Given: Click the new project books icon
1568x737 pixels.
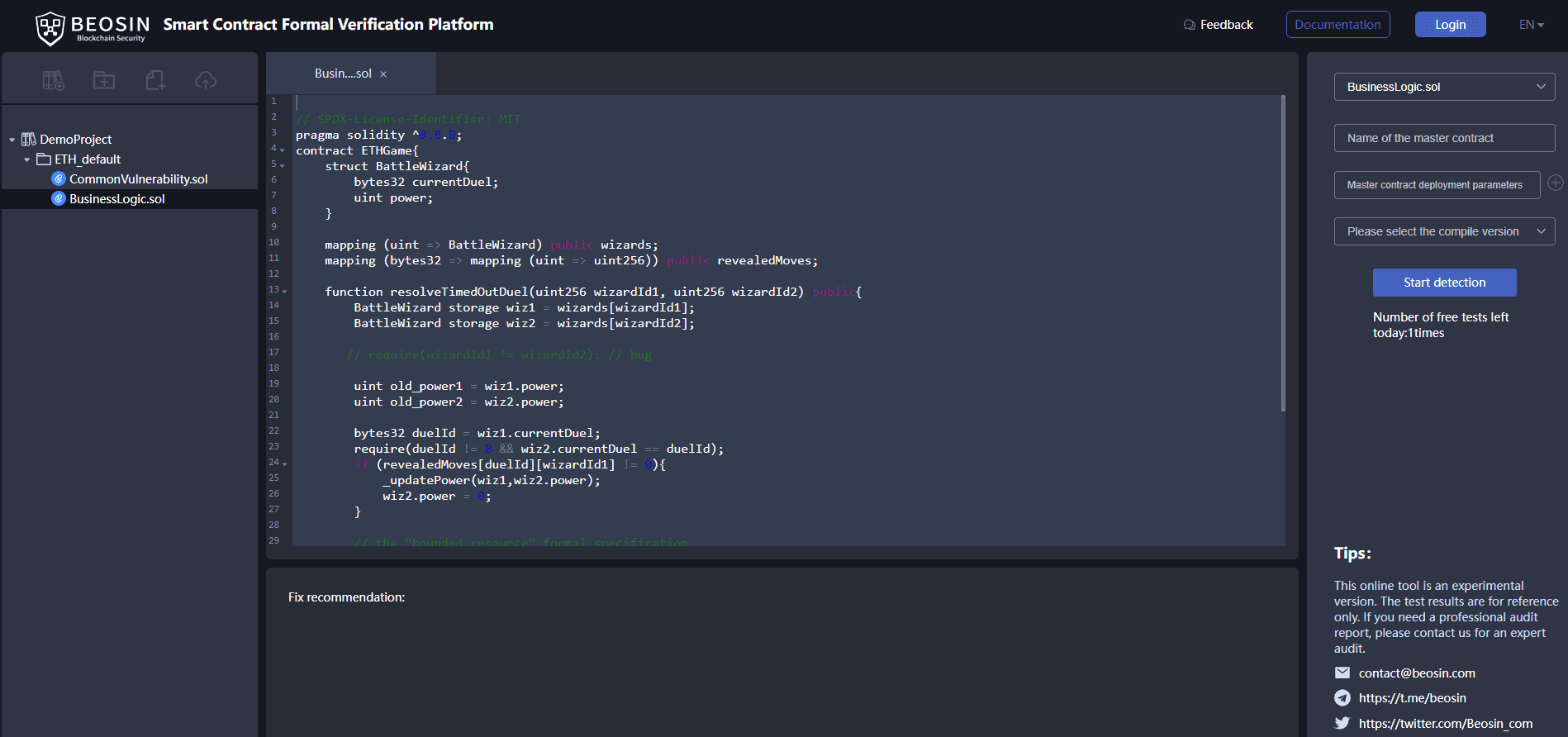Looking at the screenshot, I should pos(54,80).
